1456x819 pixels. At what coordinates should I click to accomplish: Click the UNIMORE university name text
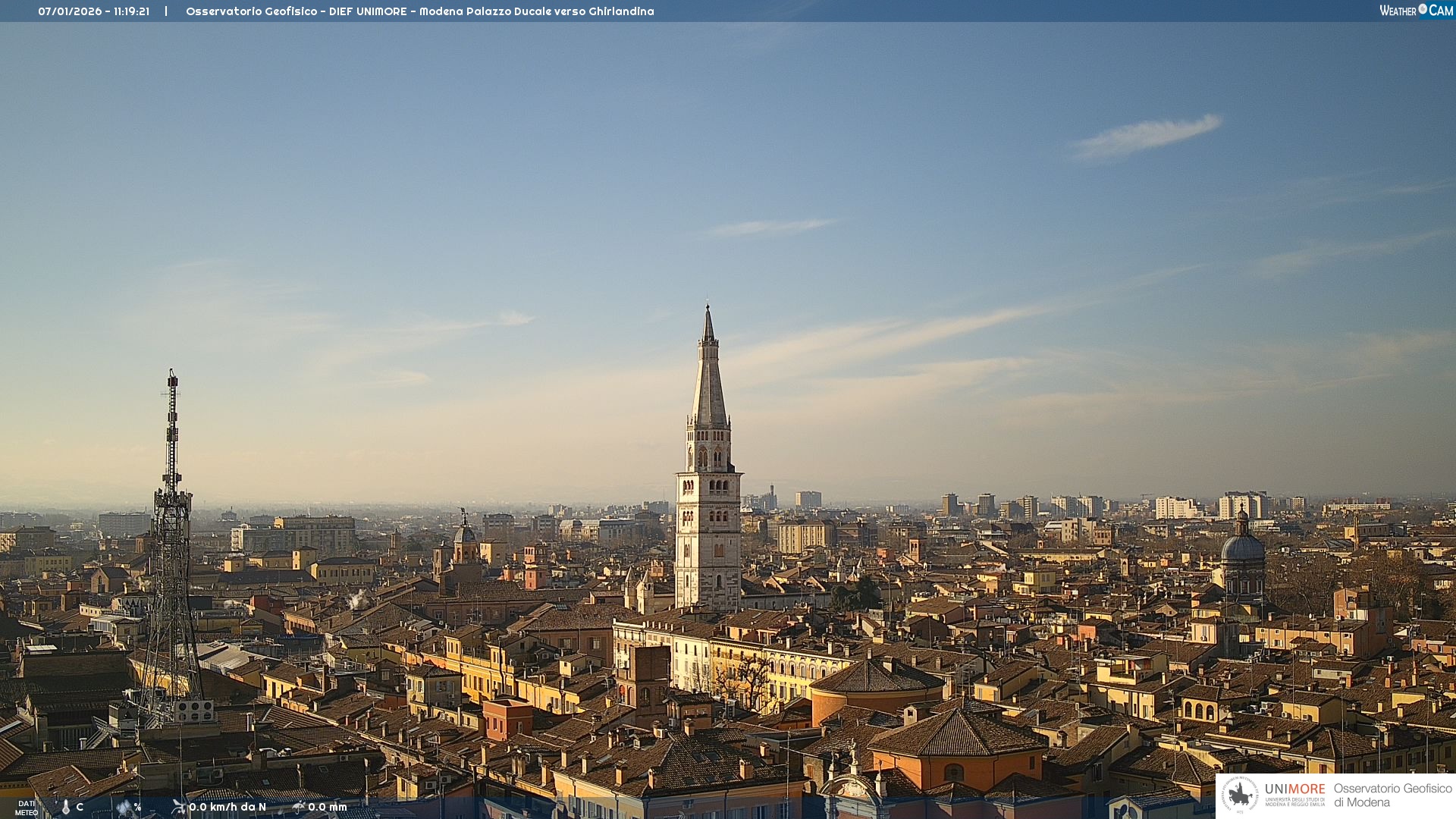[x=1294, y=789]
